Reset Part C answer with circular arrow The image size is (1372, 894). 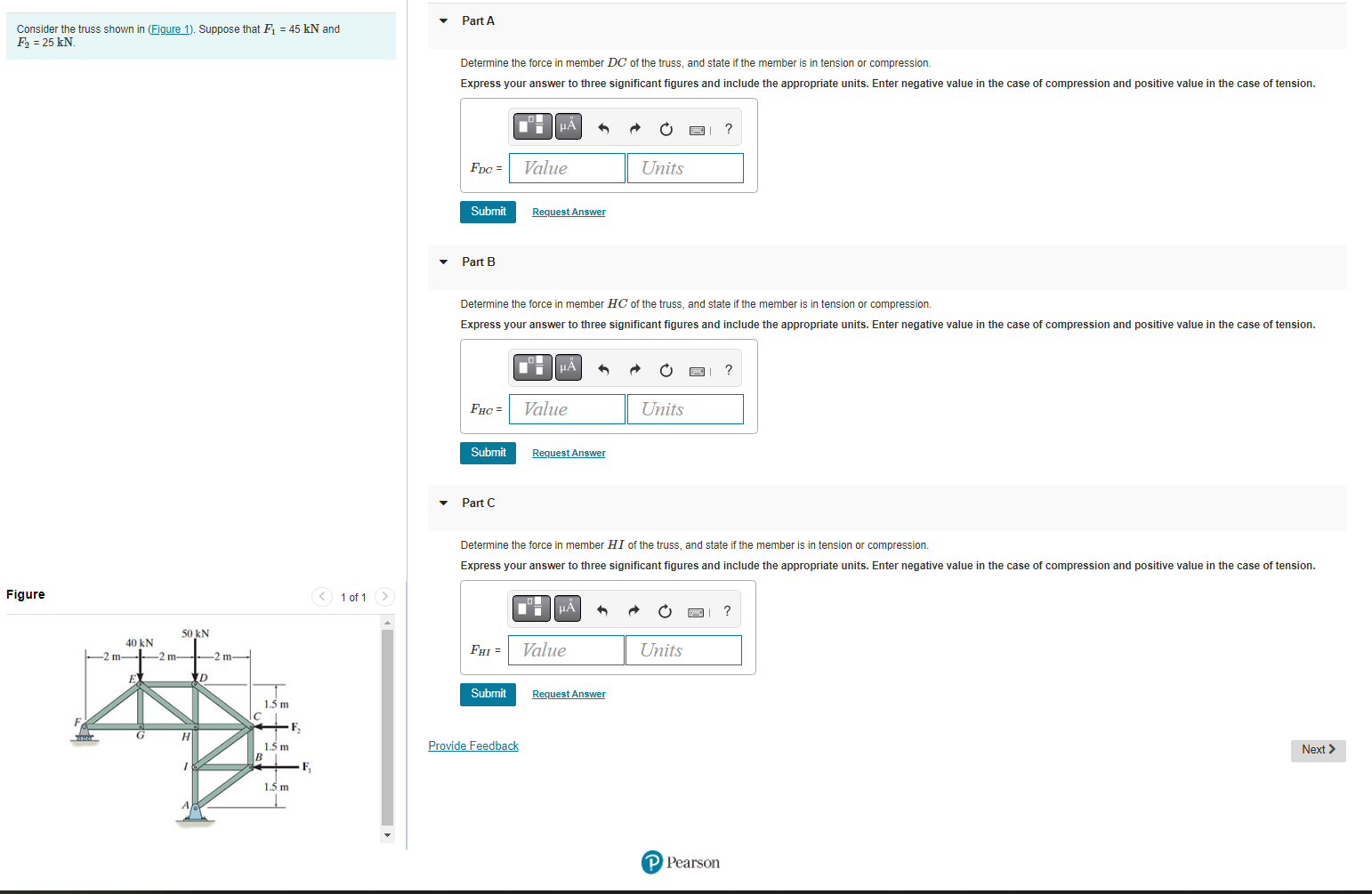(665, 611)
